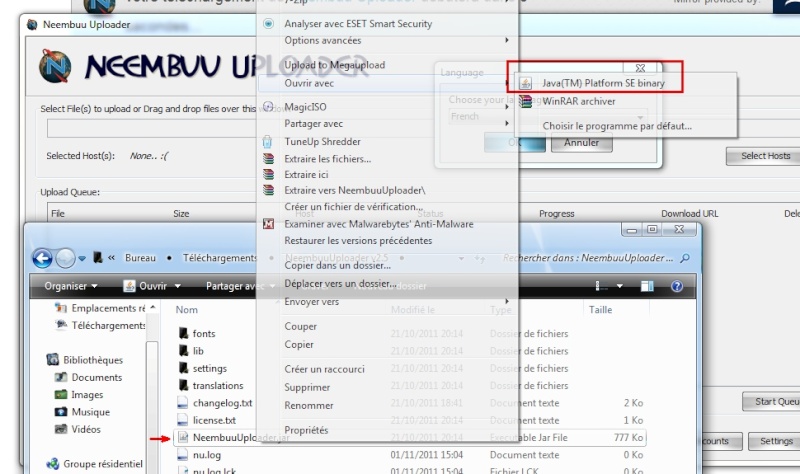Open Organiser dropdown in Explorer toolbar

coord(70,286)
